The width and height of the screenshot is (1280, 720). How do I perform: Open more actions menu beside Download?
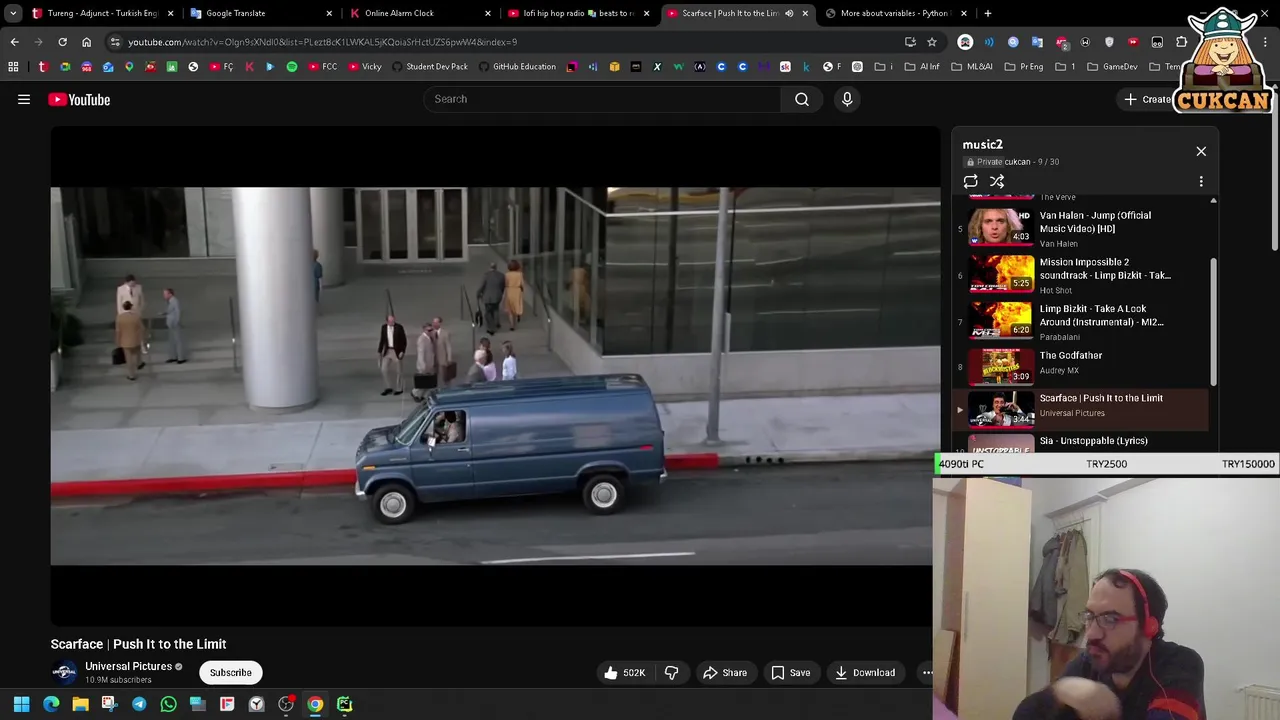pos(927,673)
